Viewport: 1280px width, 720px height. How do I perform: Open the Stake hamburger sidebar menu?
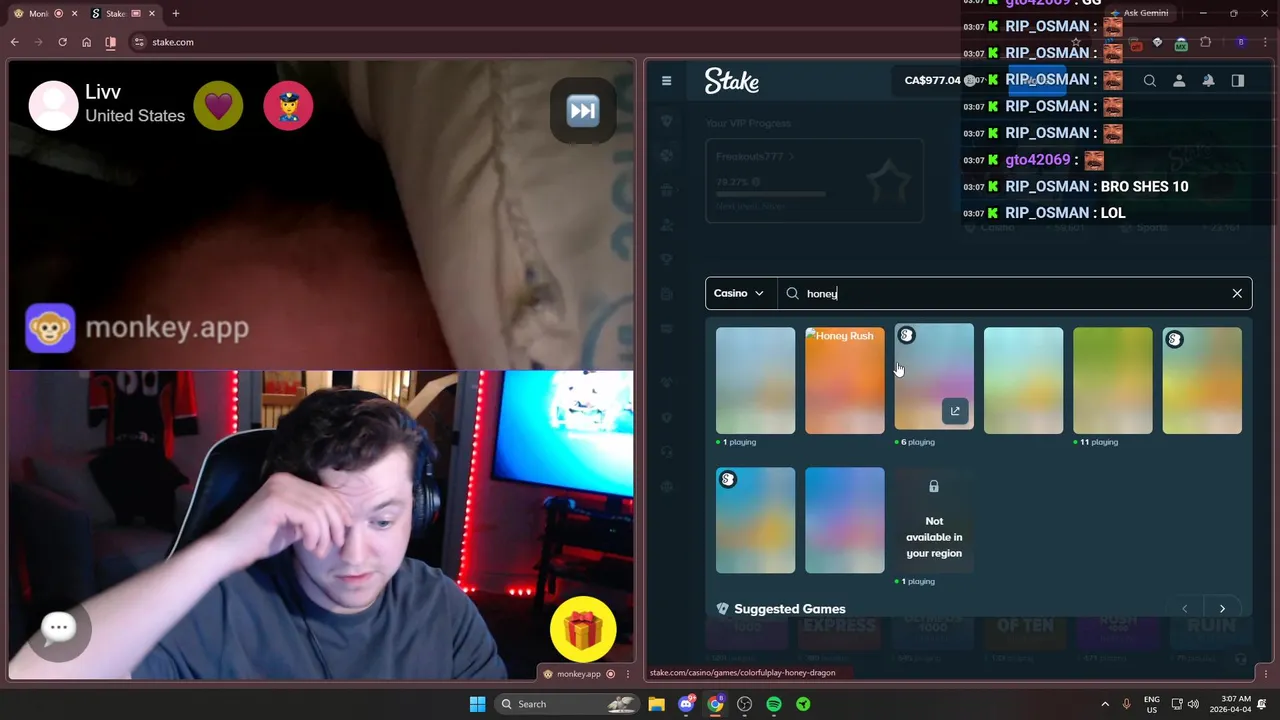pyautogui.click(x=666, y=81)
